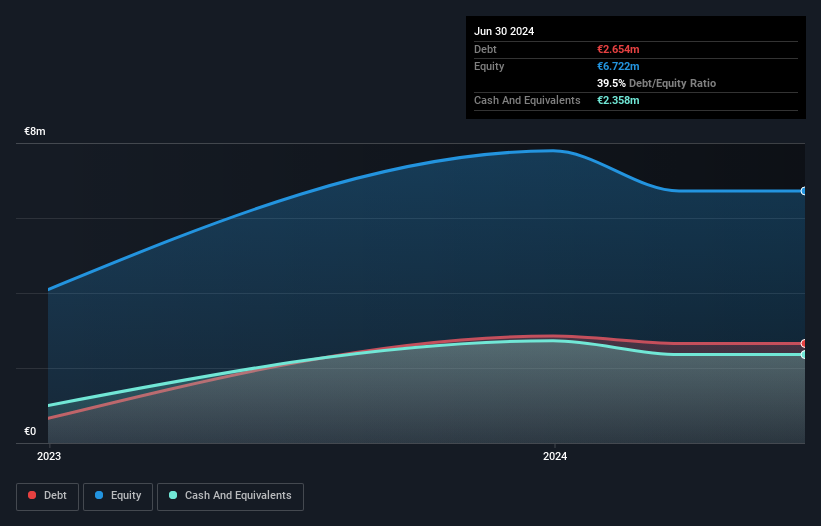Screen dimensions: 821x526
Task: Click the Debt label in the tooltip
Action: 485,49
